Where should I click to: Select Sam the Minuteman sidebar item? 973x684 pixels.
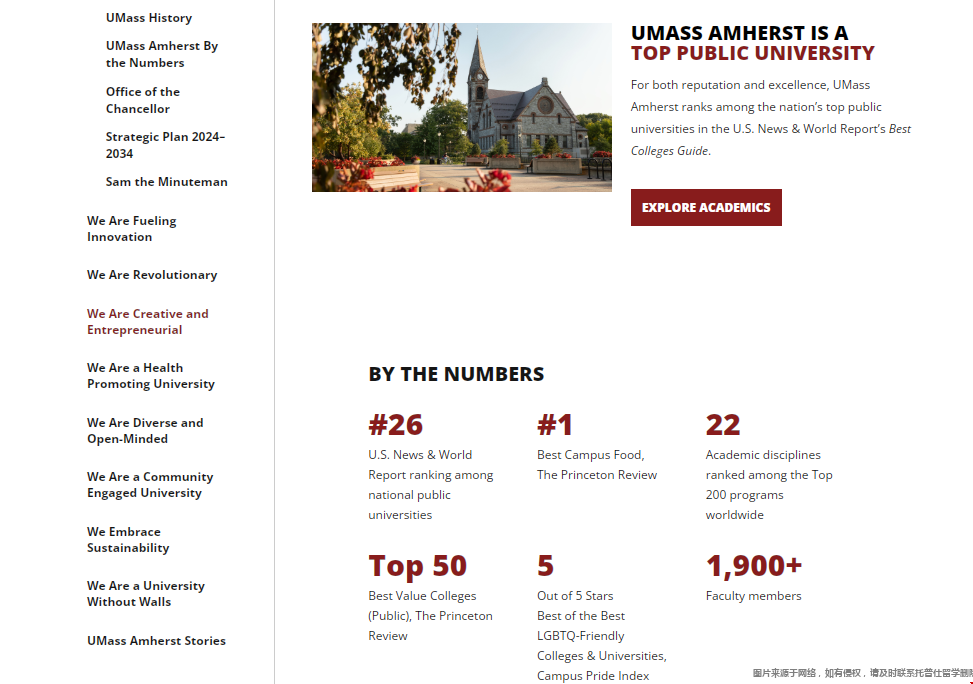pyautogui.click(x=166, y=182)
